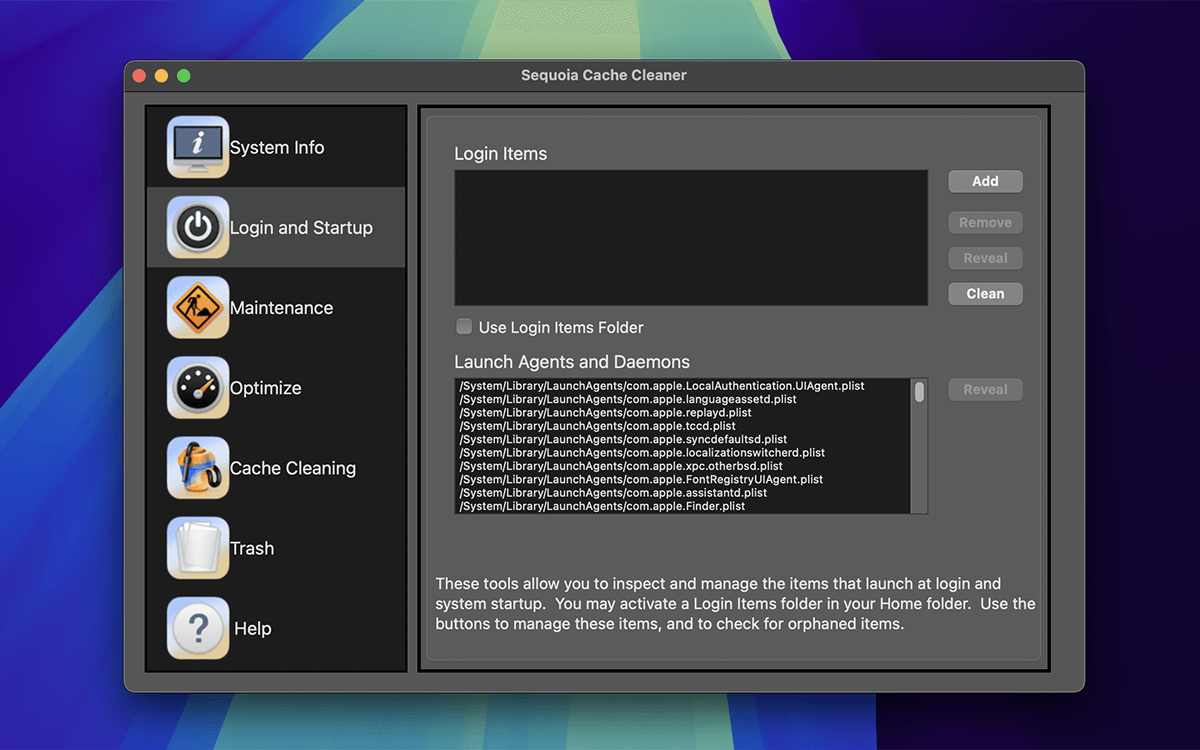Viewport: 1200px width, 750px height.
Task: Open the Help section label
Action: [252, 629]
